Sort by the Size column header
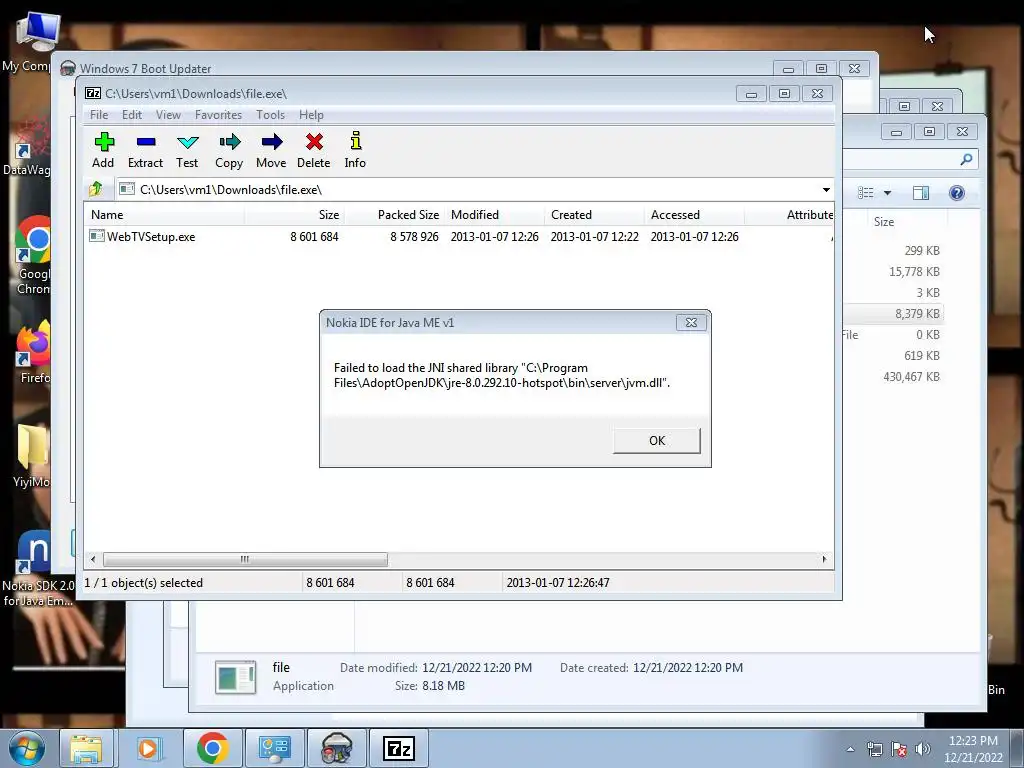This screenshot has height=768, width=1024. 295,215
